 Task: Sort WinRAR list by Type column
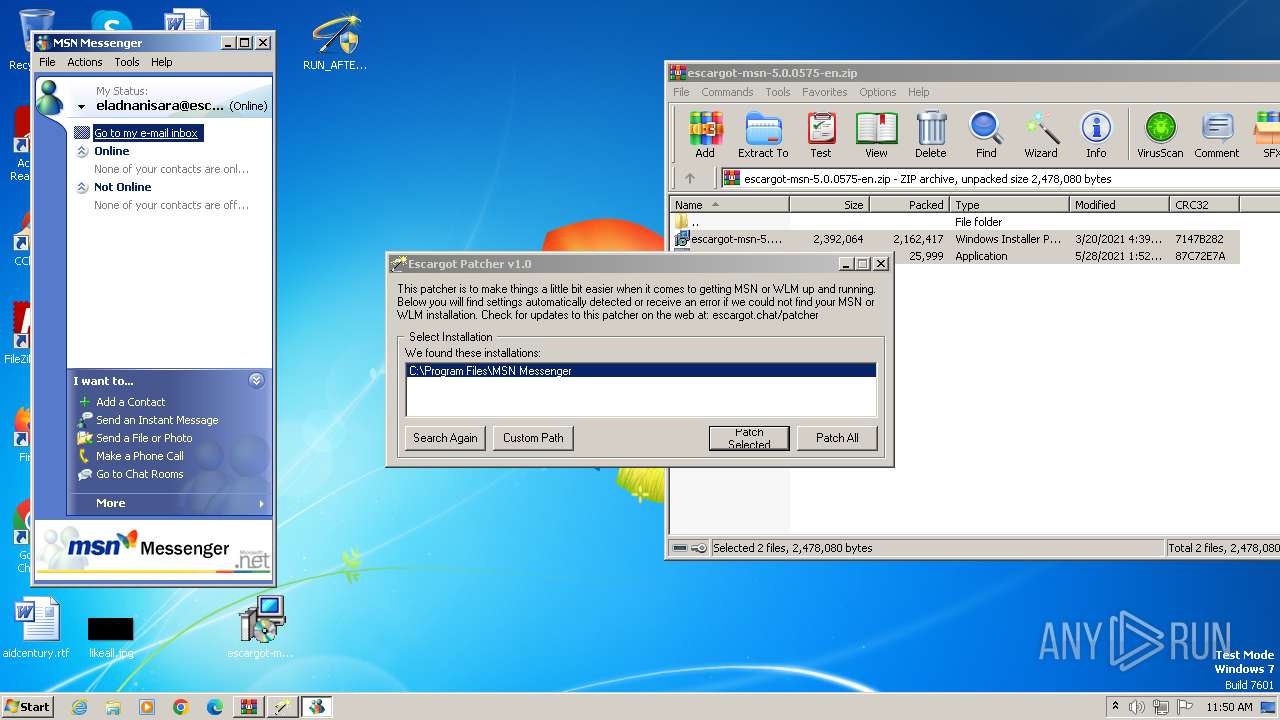coord(1009,205)
